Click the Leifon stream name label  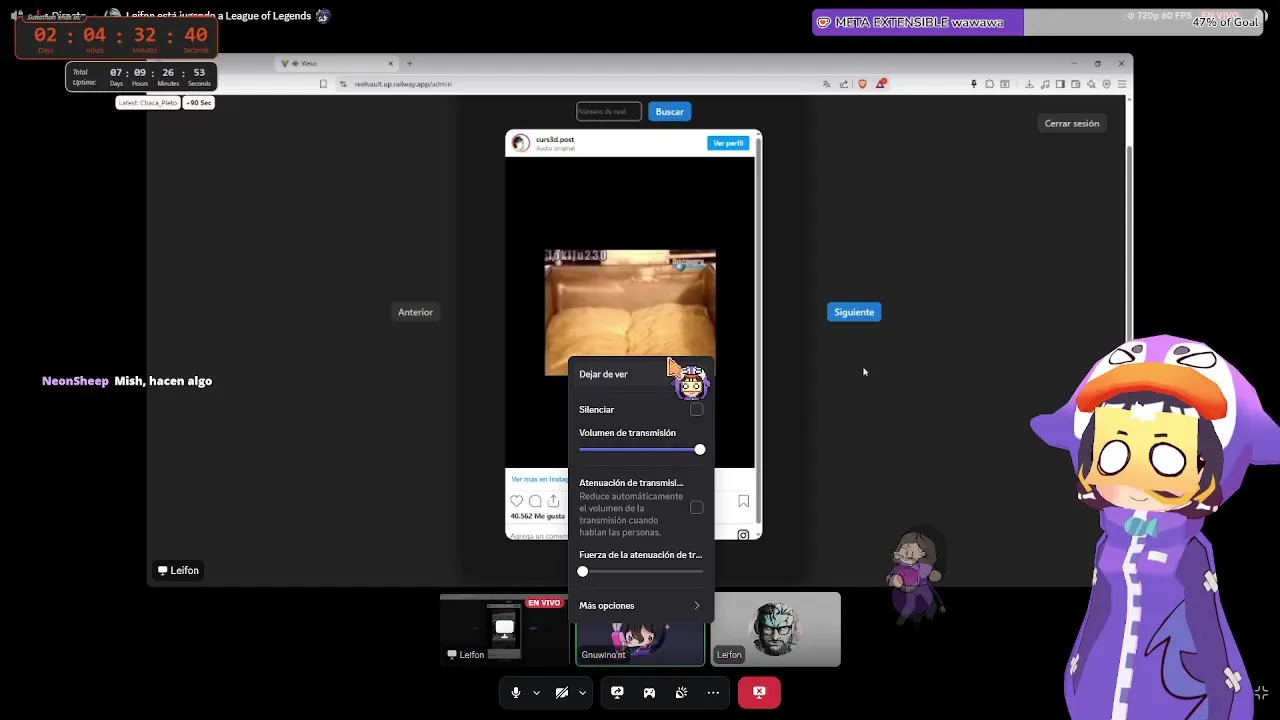179,570
